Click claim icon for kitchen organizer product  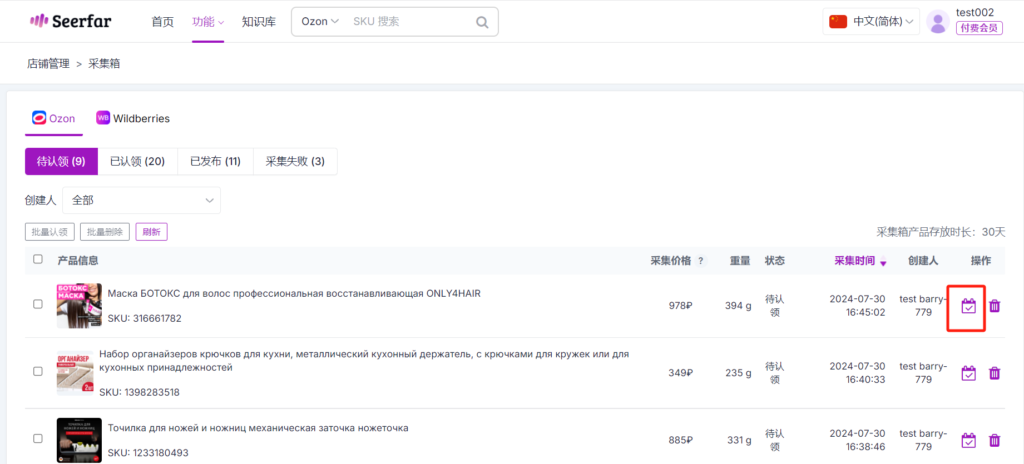click(967, 373)
